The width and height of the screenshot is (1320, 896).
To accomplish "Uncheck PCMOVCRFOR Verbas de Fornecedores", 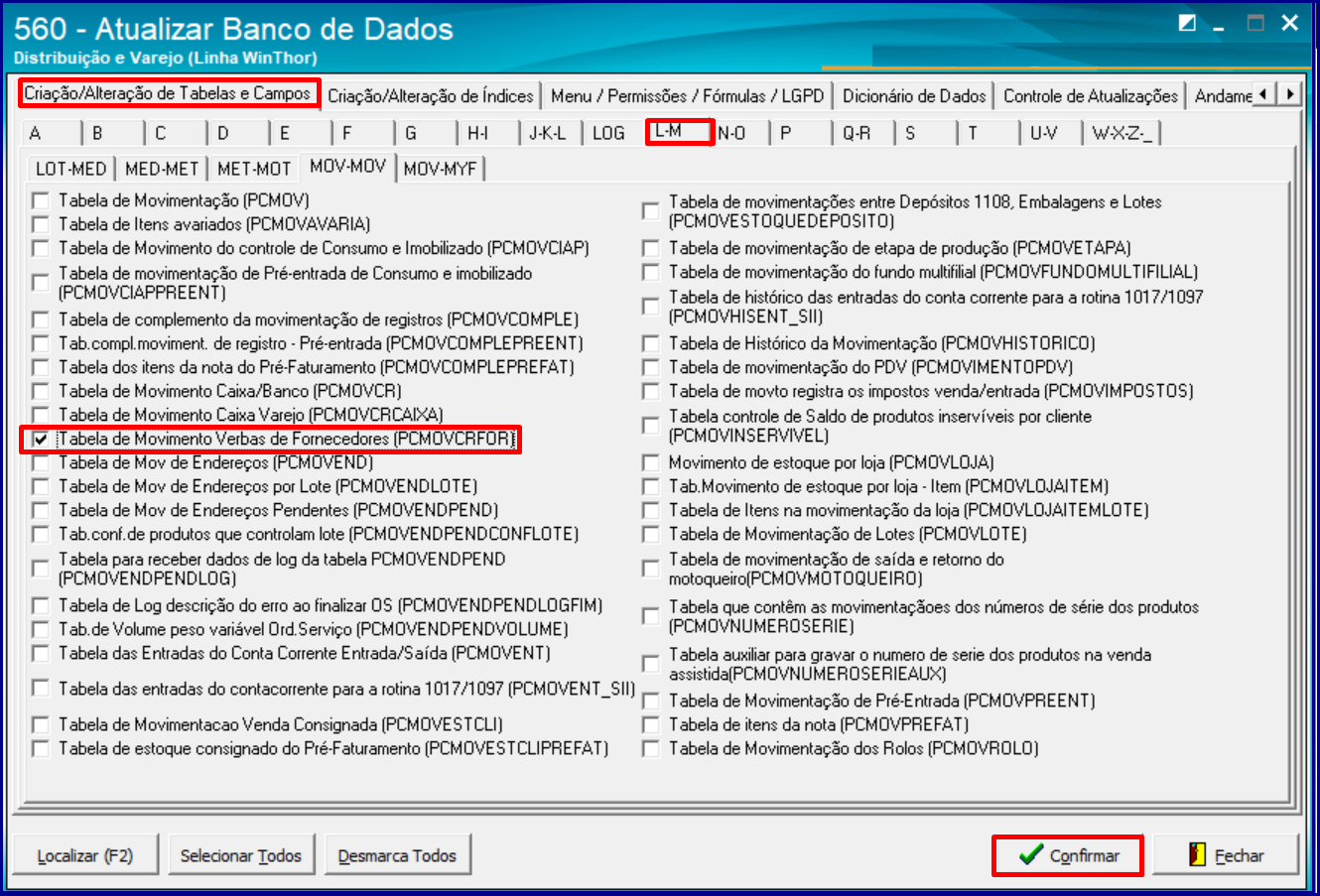I will (x=40, y=439).
